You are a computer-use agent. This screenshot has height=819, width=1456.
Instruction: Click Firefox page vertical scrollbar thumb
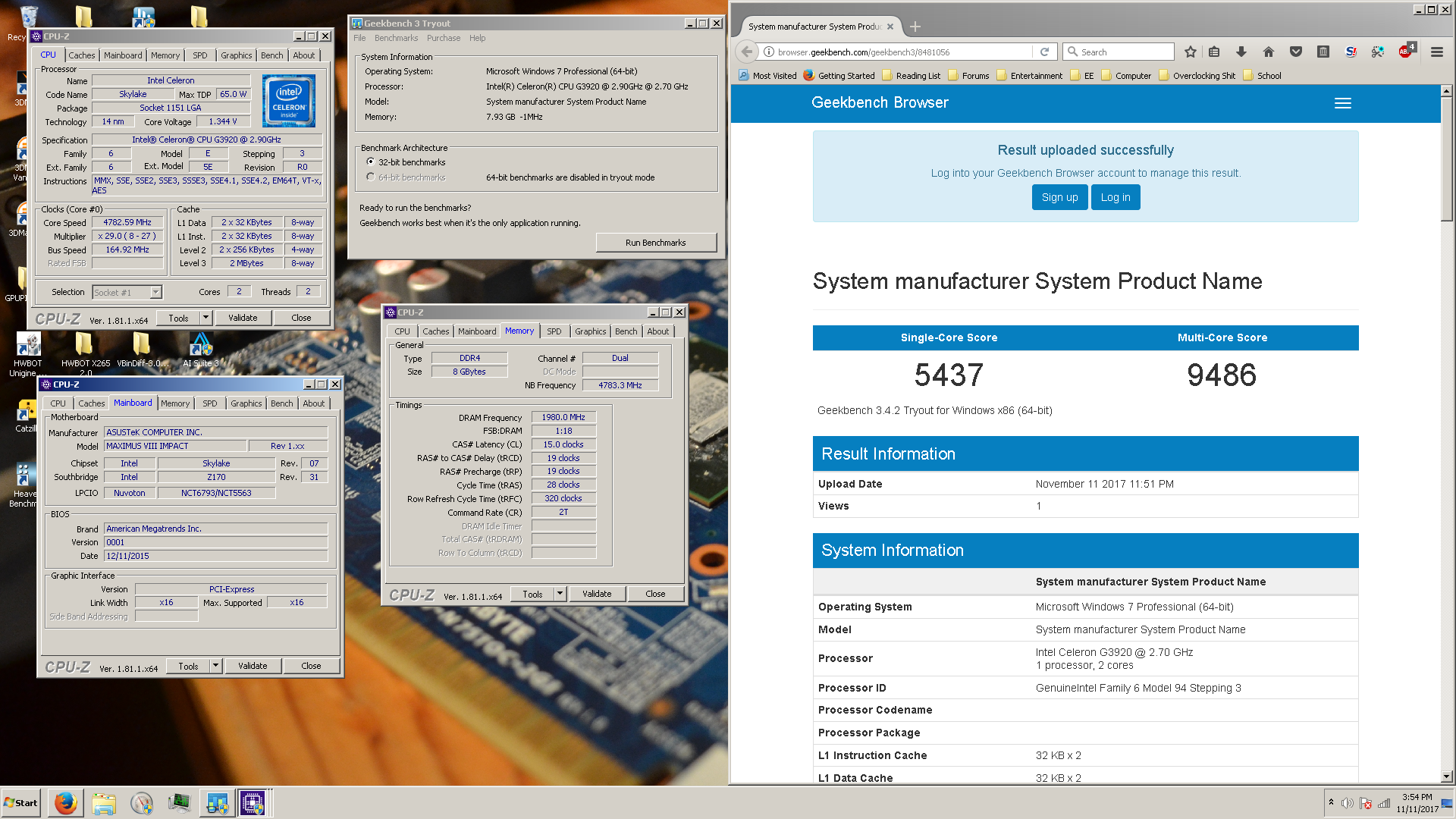click(x=1446, y=158)
